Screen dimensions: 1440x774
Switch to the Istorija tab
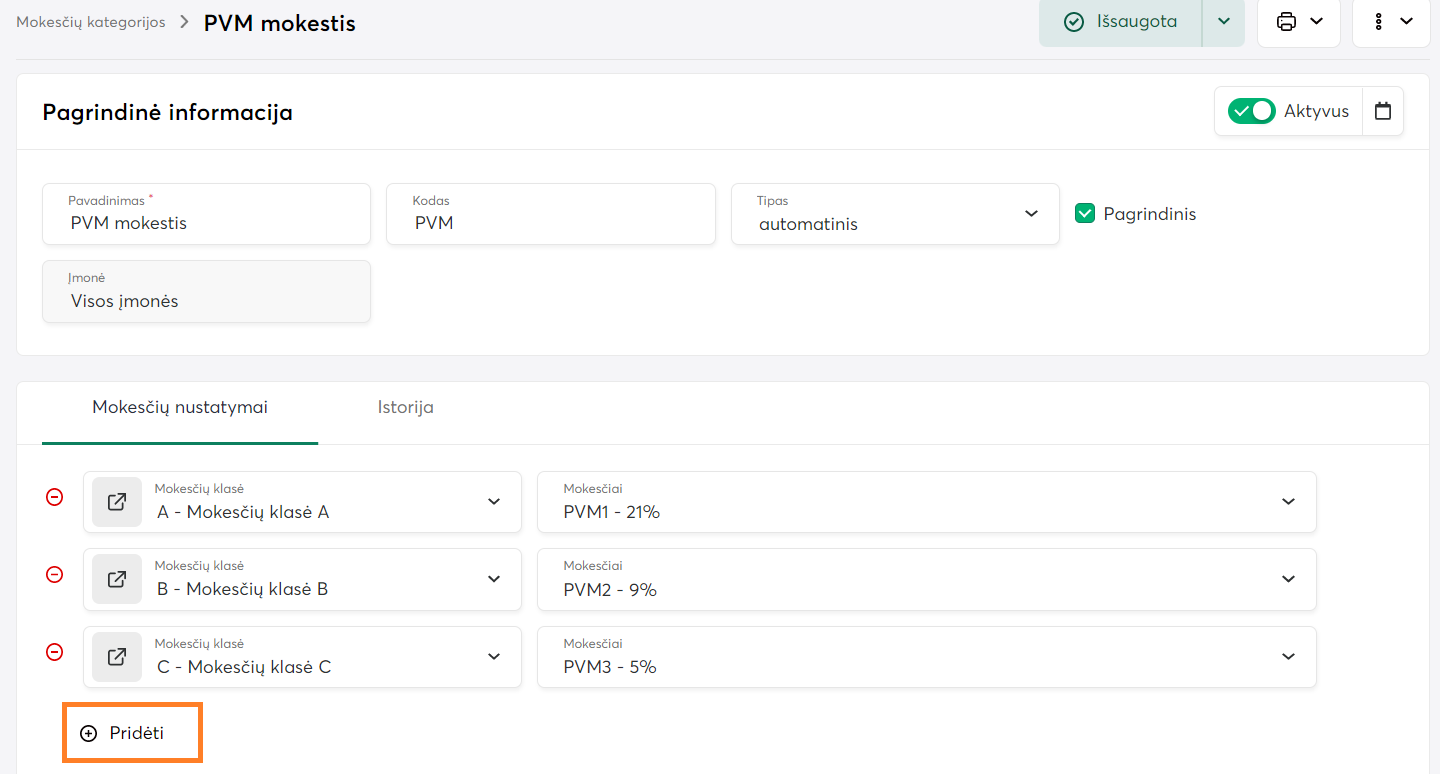[x=405, y=407]
